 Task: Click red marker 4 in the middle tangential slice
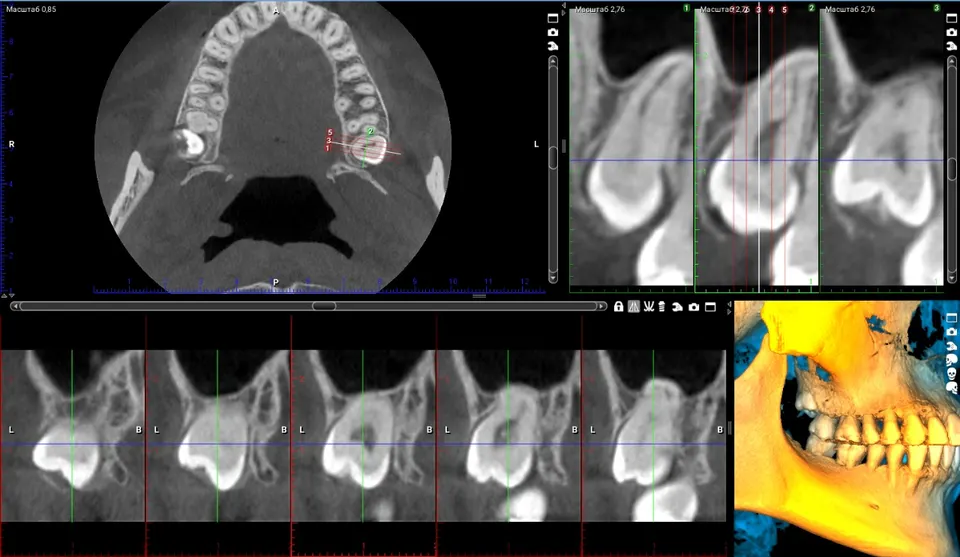pos(771,10)
